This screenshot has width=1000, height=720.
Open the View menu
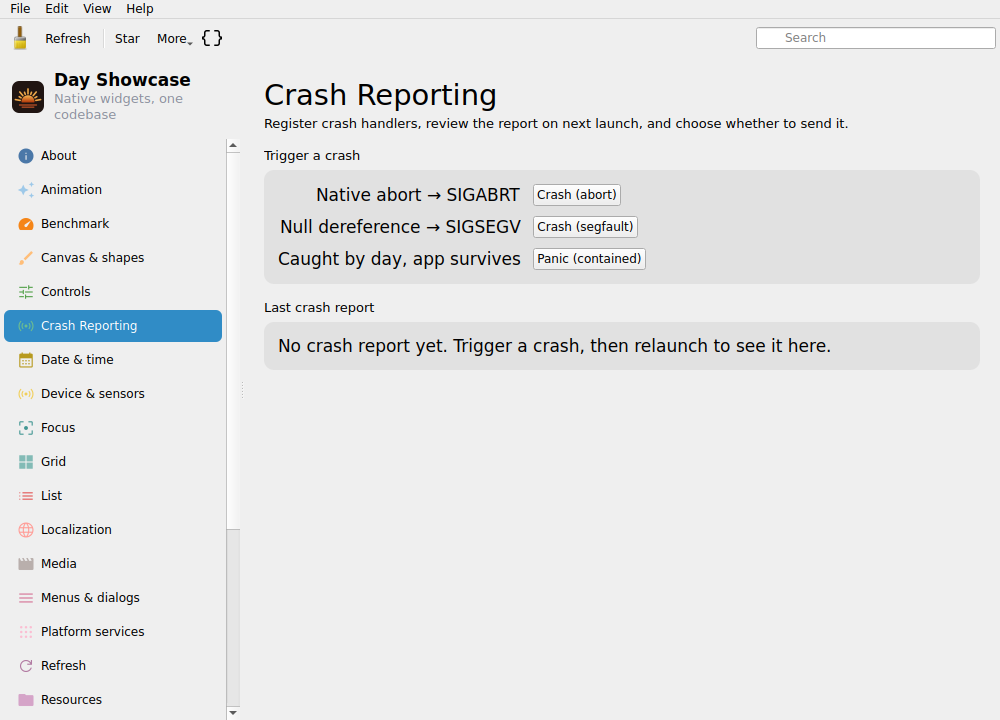coord(97,9)
